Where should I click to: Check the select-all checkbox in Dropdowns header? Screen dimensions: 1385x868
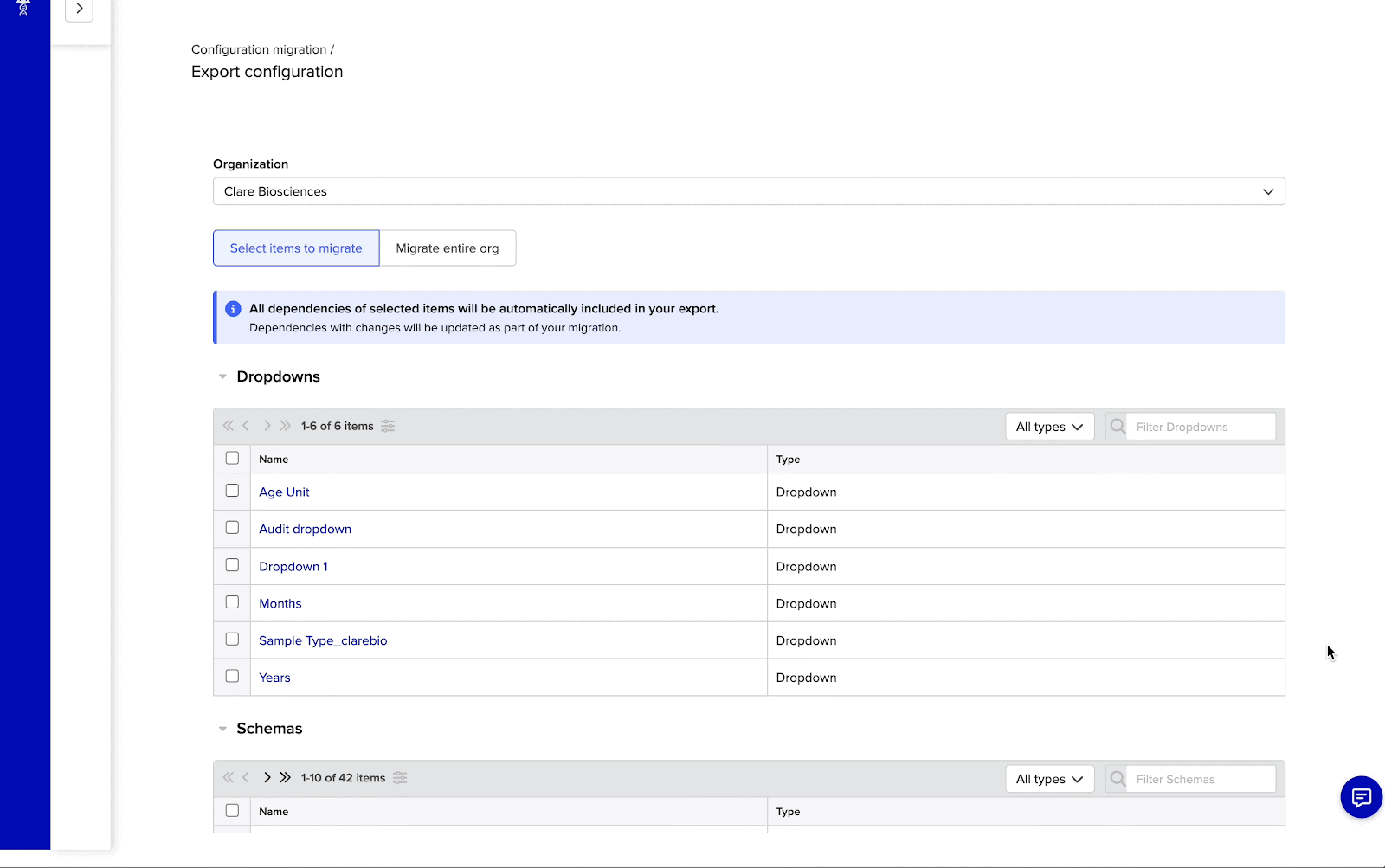click(231, 458)
